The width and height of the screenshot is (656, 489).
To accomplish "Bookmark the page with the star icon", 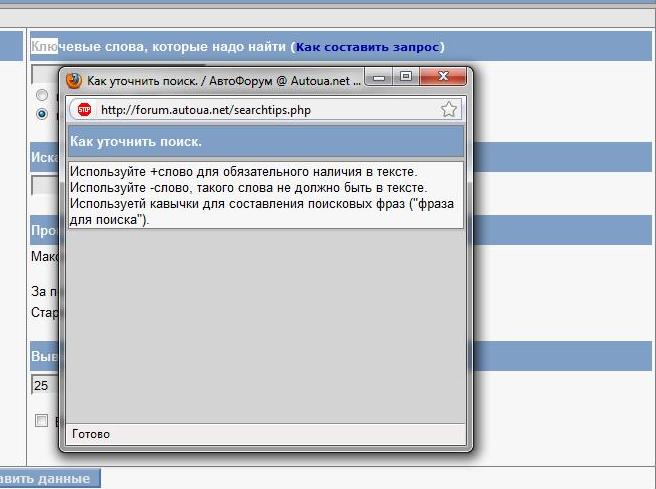I will pyautogui.click(x=449, y=109).
